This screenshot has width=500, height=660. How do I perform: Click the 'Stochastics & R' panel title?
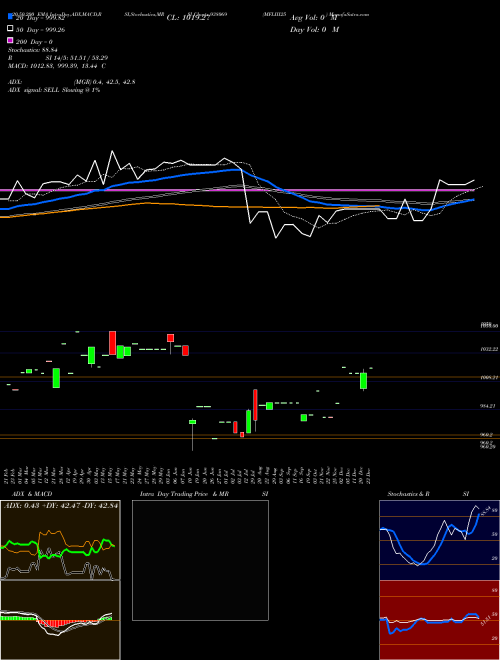pyautogui.click(x=408, y=494)
